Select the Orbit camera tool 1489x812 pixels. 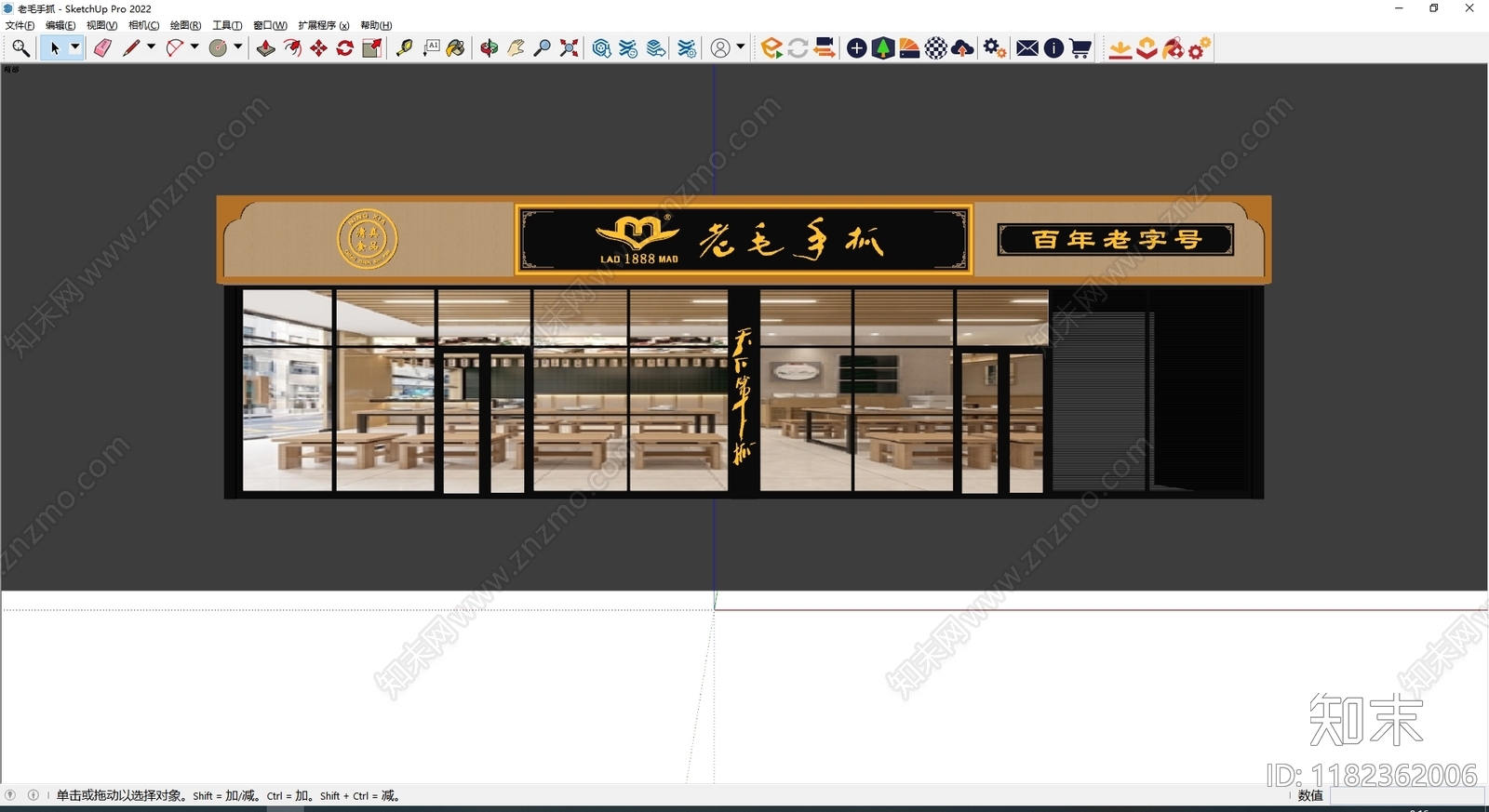pos(490,48)
